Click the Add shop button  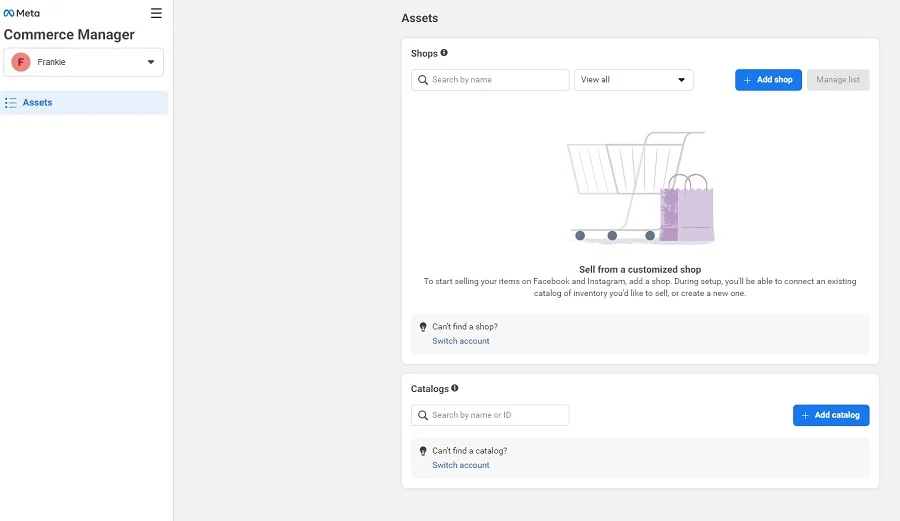768,80
